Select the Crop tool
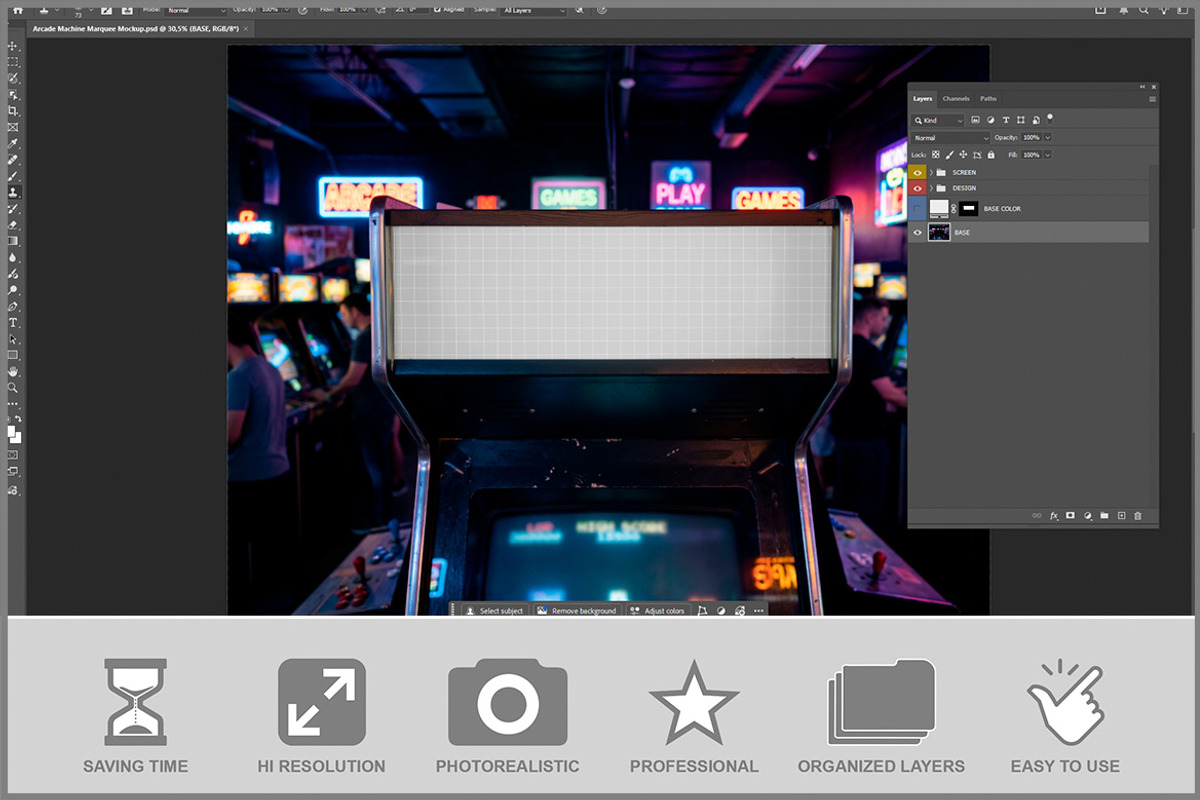This screenshot has height=800, width=1200. 14,110
